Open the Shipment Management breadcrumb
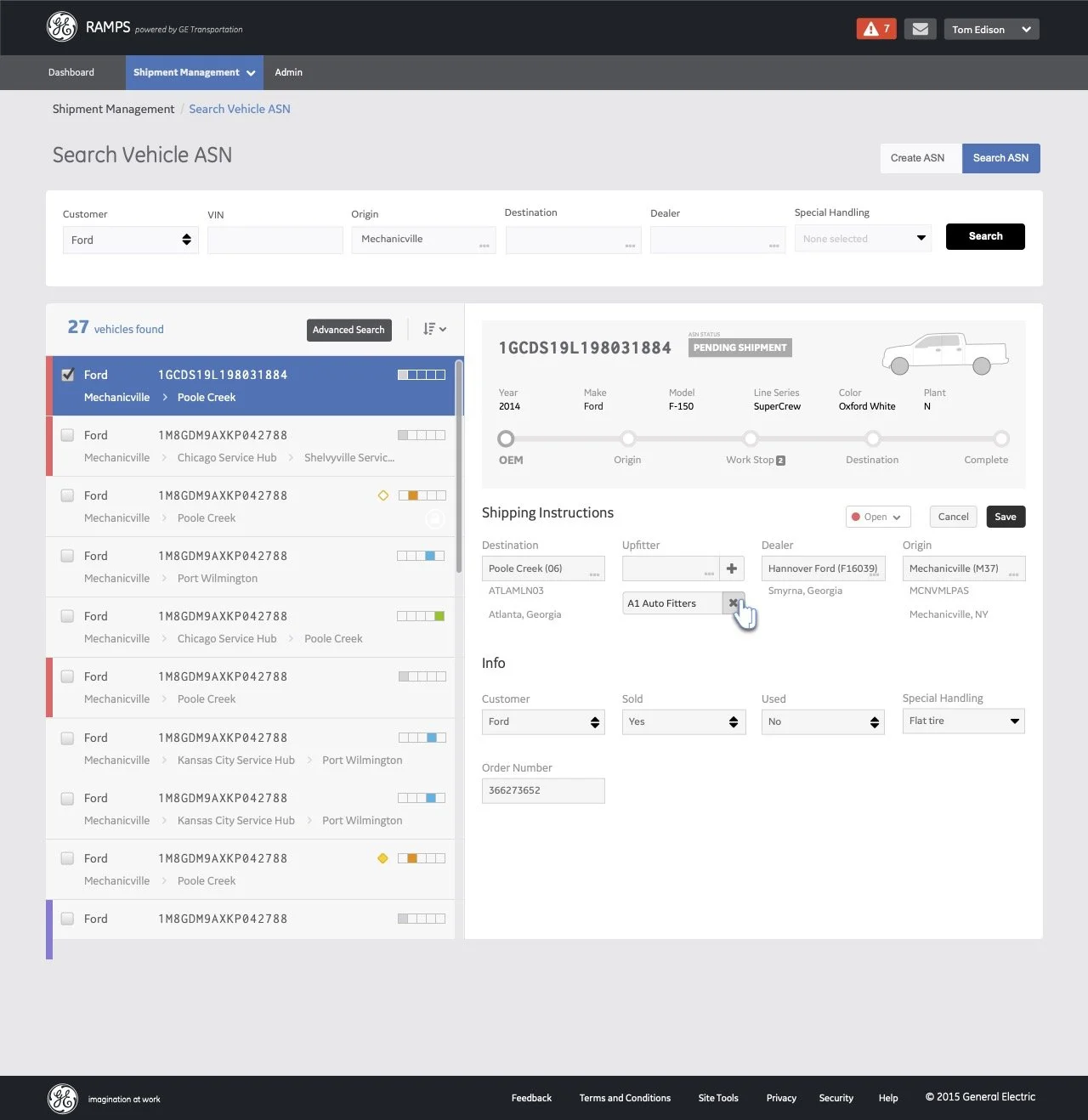The height and width of the screenshot is (1120, 1088). point(113,109)
